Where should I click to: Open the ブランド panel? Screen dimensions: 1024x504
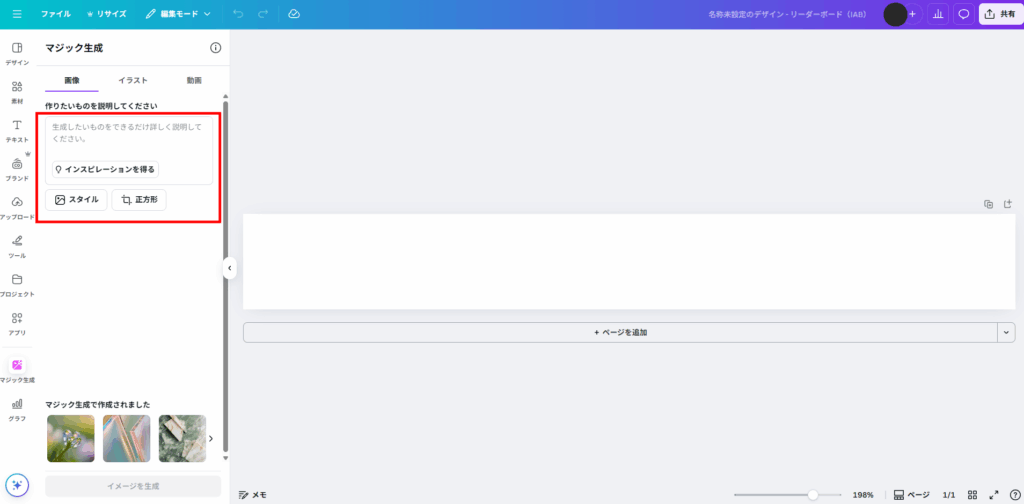[17, 168]
